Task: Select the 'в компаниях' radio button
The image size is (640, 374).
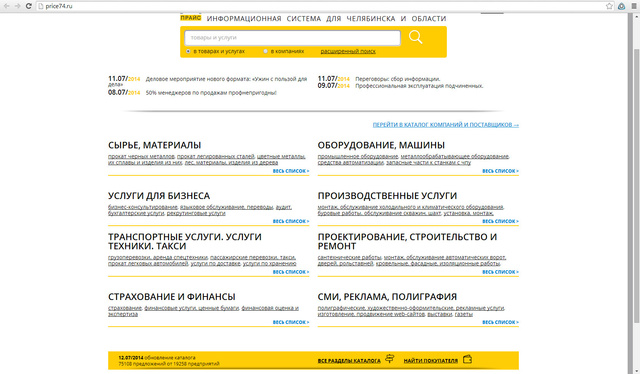Action: click(265, 51)
